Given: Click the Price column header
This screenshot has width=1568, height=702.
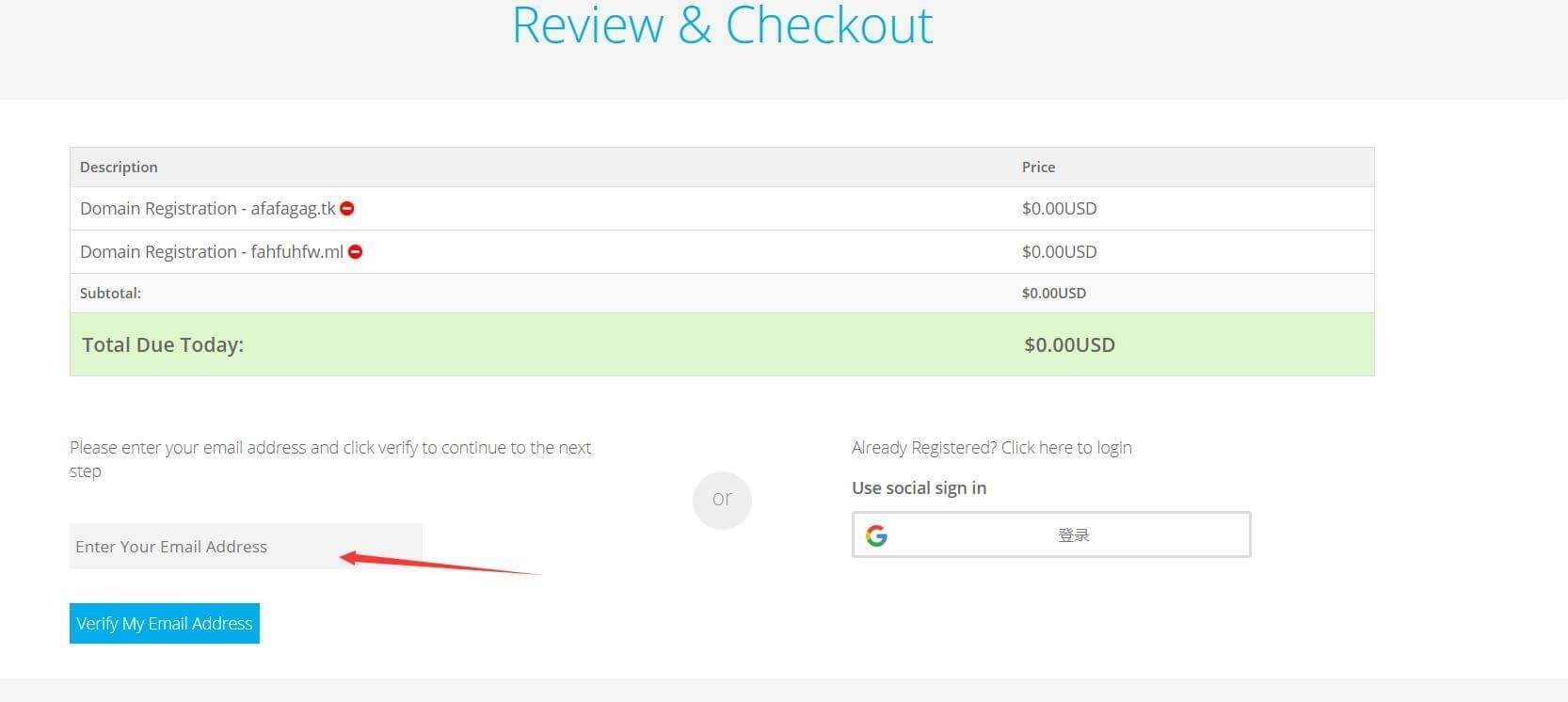Looking at the screenshot, I should pyautogui.click(x=1038, y=168).
